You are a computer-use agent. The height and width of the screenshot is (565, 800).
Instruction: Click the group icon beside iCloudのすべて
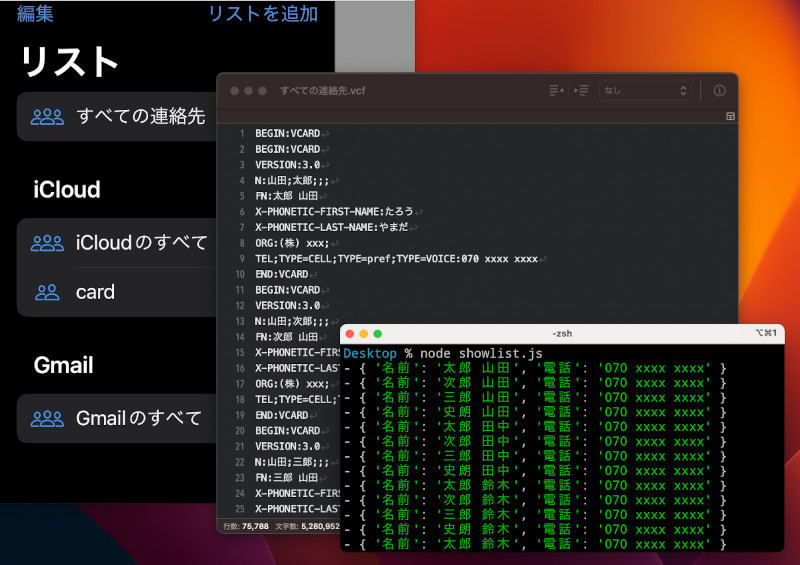47,242
